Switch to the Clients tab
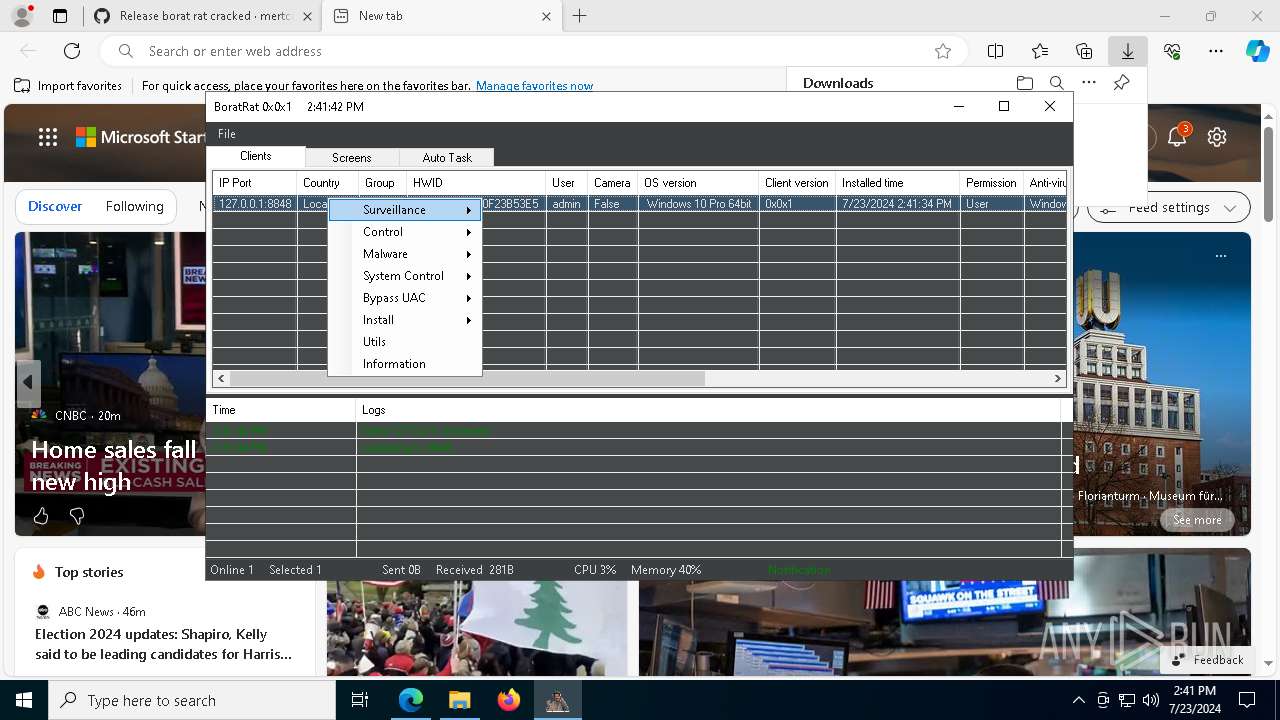Viewport: 1280px width, 720px height. coord(256,156)
